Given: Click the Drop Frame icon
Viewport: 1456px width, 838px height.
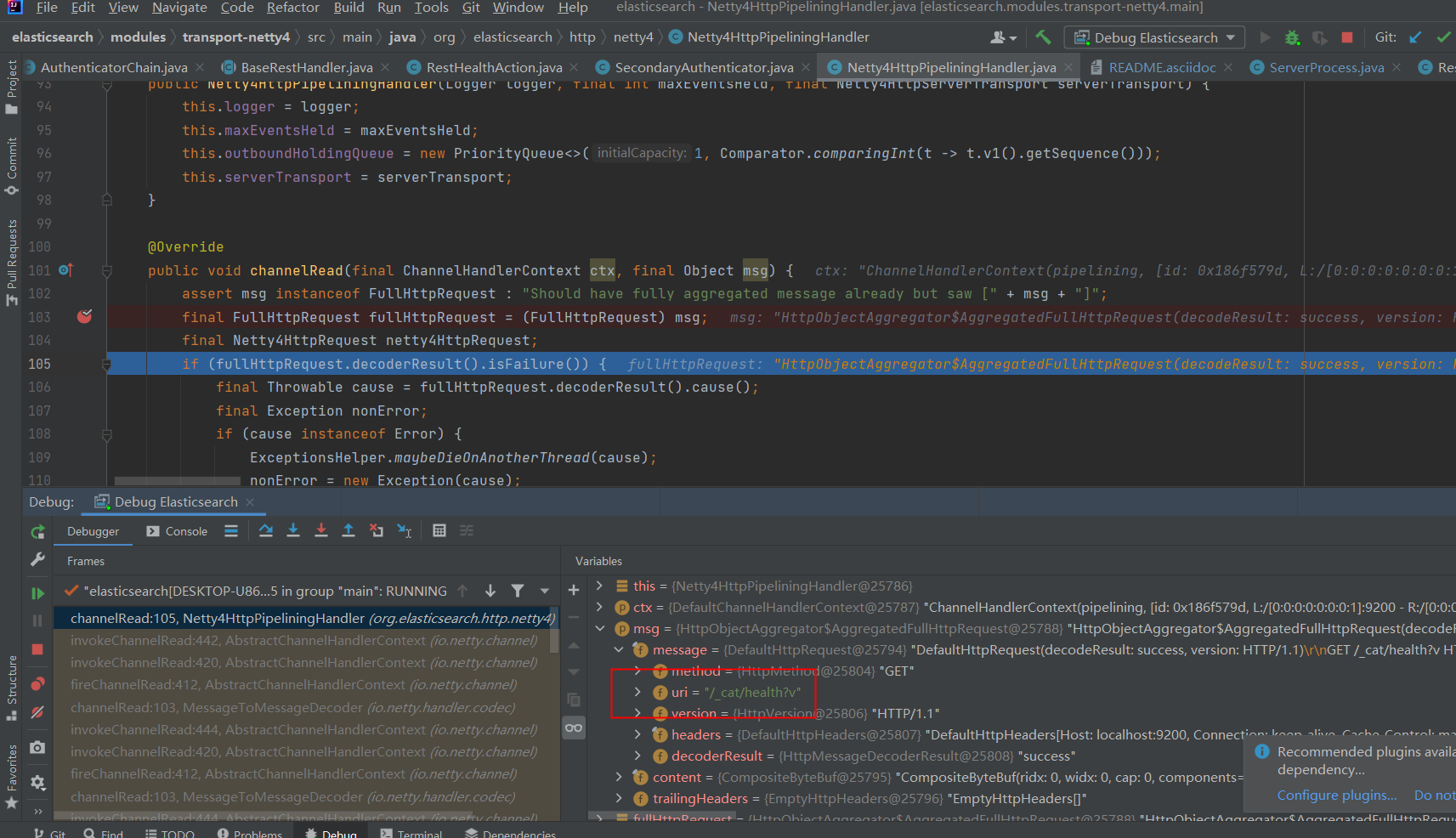Looking at the screenshot, I should click(x=377, y=530).
